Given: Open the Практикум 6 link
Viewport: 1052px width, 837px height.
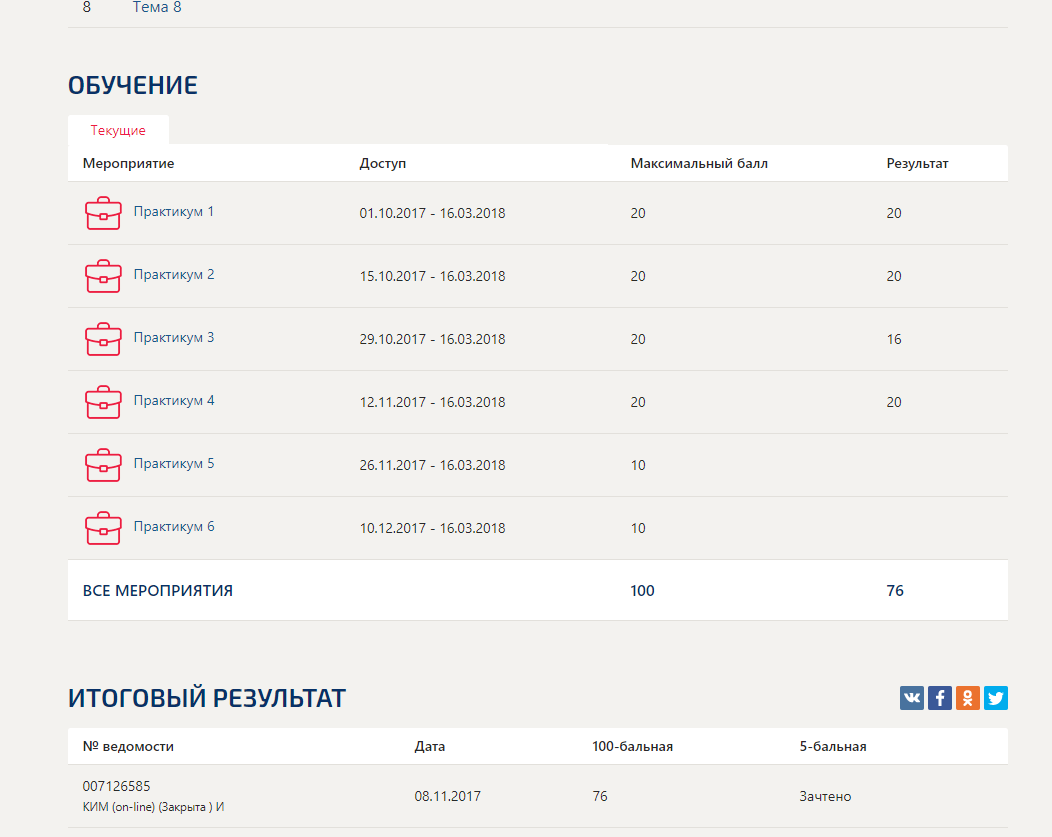Looking at the screenshot, I should pyautogui.click(x=174, y=527).
